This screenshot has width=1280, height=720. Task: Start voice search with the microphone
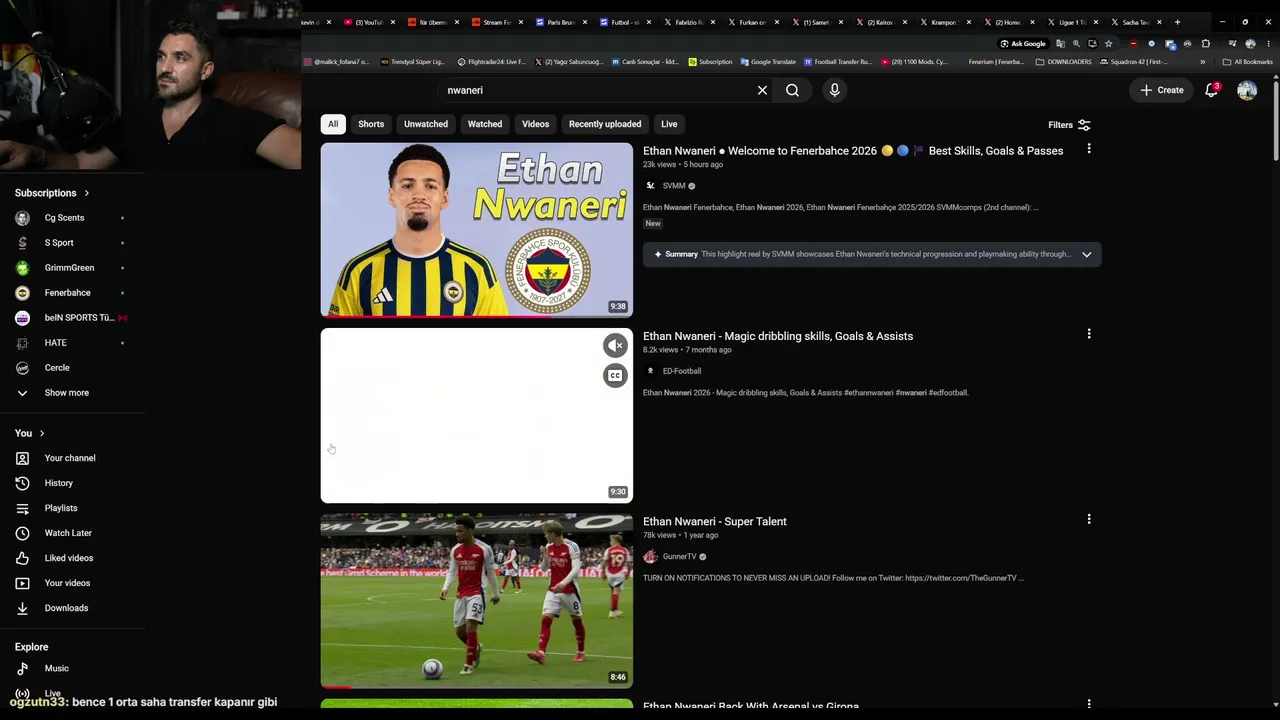(x=834, y=90)
